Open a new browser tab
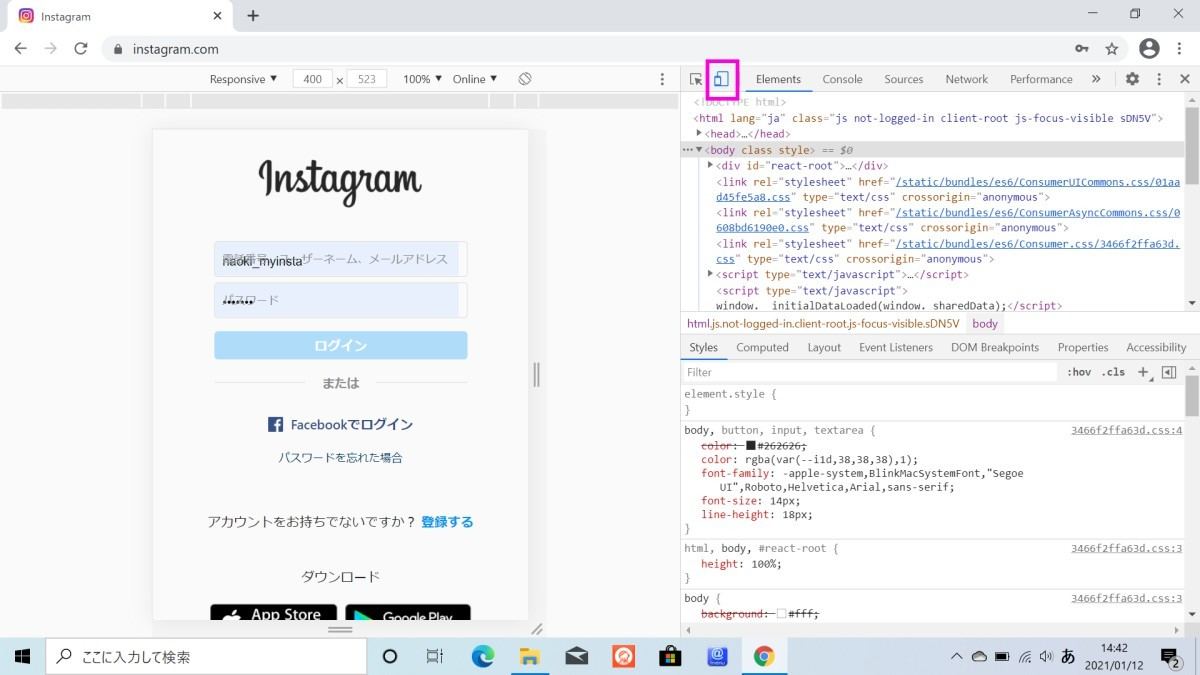Screen dimensions: 1200x675 coord(253,16)
